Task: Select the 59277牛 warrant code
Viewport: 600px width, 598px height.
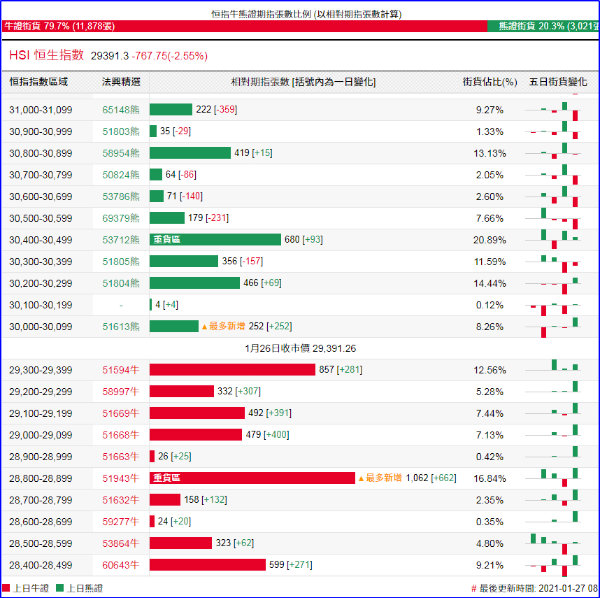Action: tap(121, 522)
